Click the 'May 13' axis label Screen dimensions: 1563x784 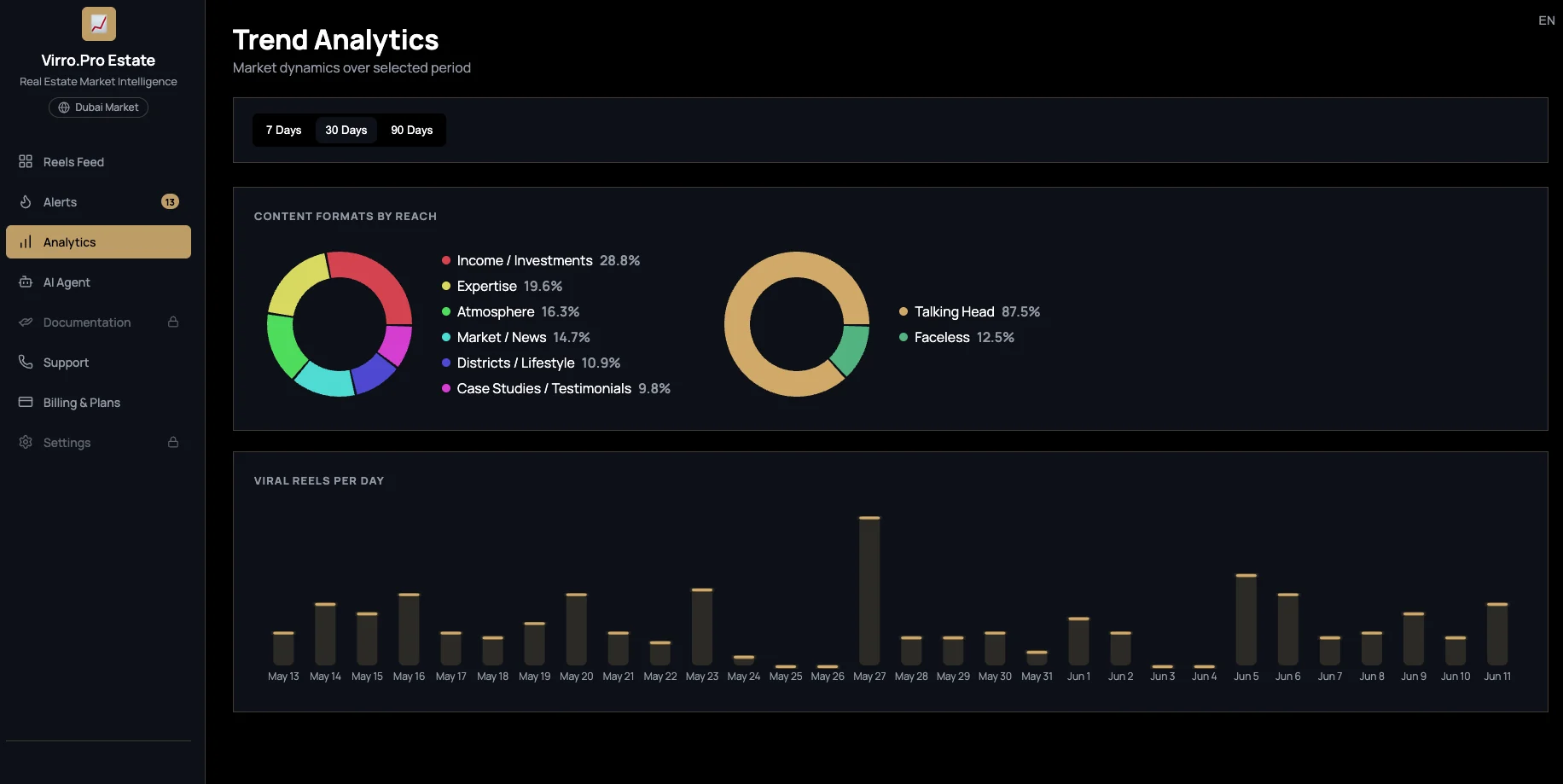click(283, 677)
